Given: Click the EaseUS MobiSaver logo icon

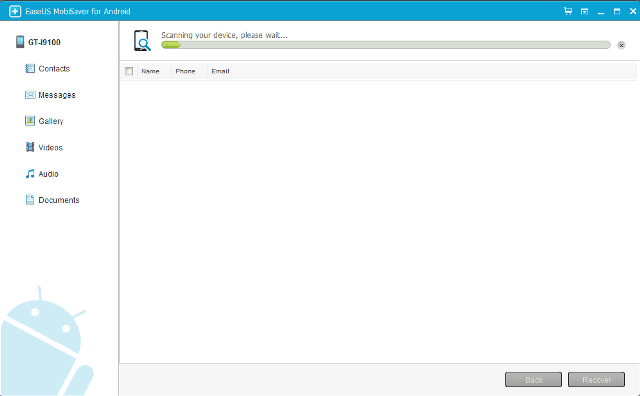Looking at the screenshot, I should coord(15,11).
